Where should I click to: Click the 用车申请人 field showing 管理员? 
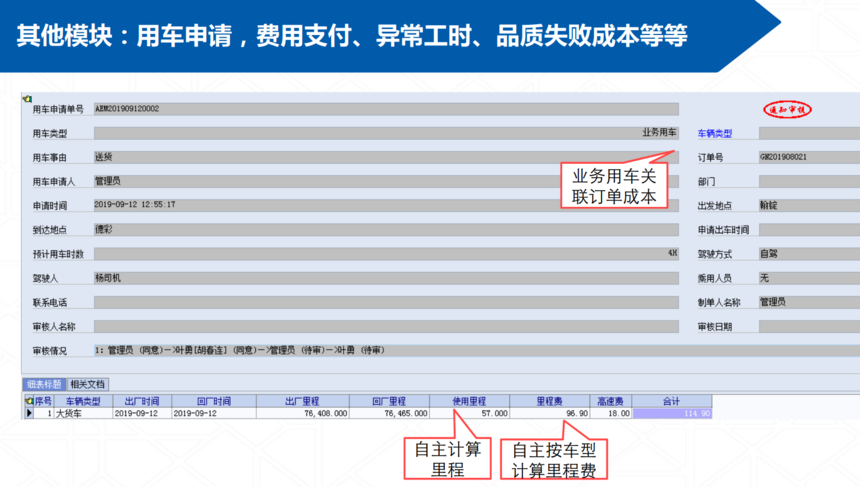[x=386, y=181]
